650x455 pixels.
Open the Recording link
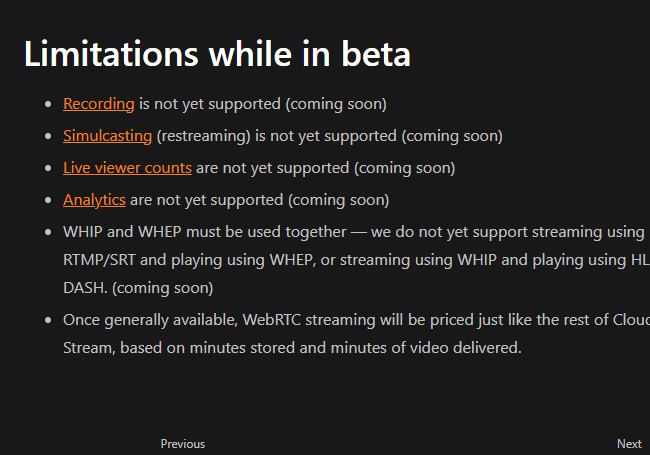[x=98, y=104]
